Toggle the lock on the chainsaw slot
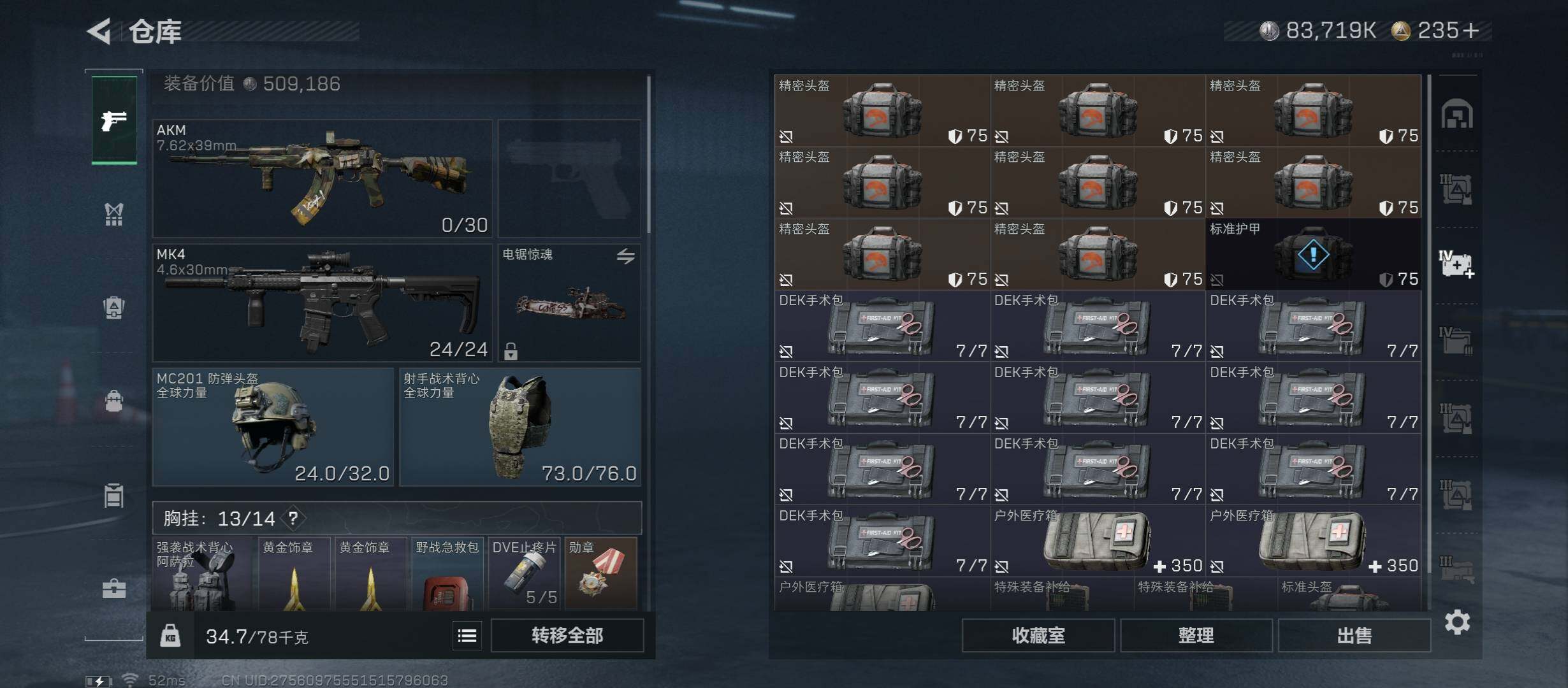This screenshot has width=1568, height=688. coord(511,351)
